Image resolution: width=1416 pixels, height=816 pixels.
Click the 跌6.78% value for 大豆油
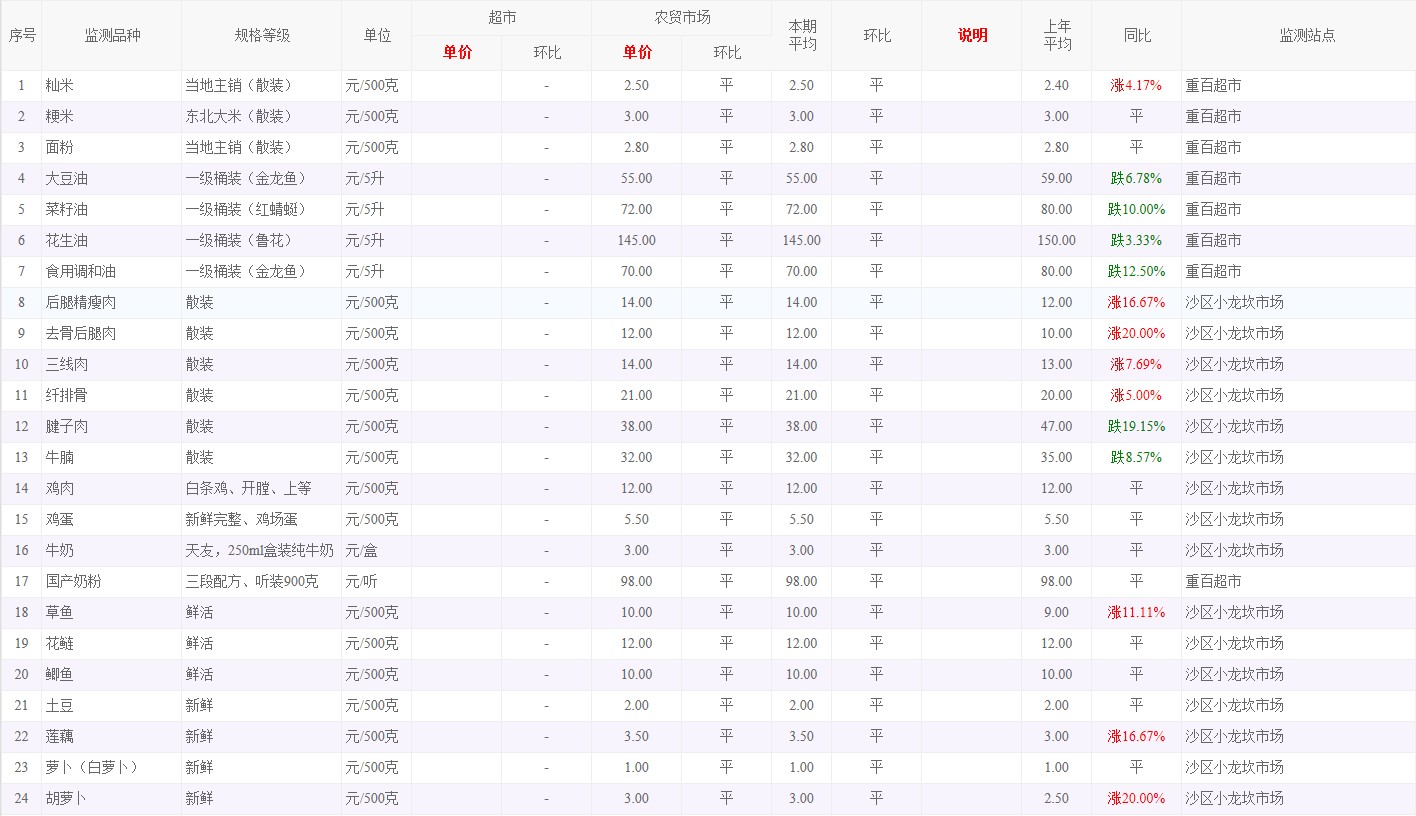[x=1136, y=179]
